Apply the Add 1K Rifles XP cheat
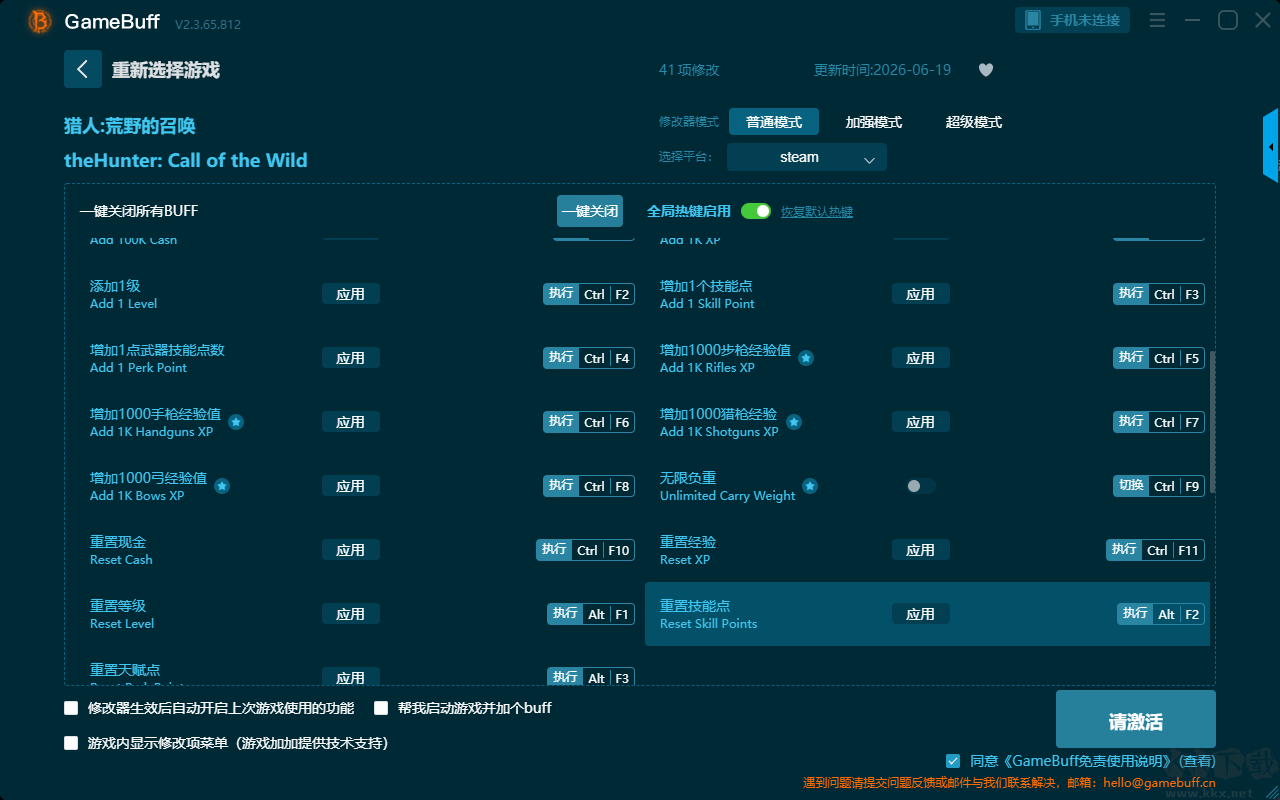Viewport: 1280px width, 800px height. pyautogui.click(x=921, y=358)
